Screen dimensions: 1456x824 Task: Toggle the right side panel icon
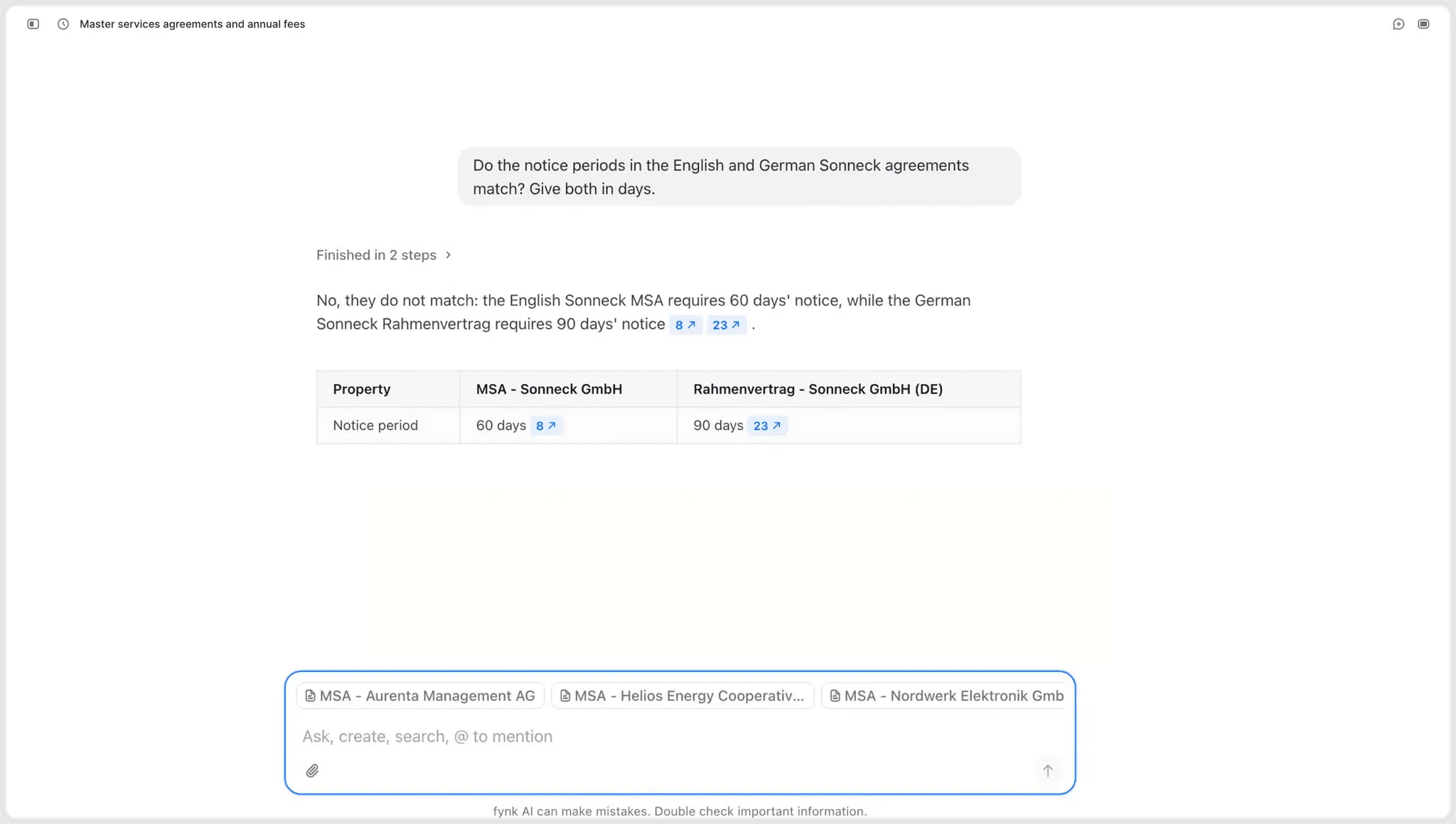tap(1423, 24)
